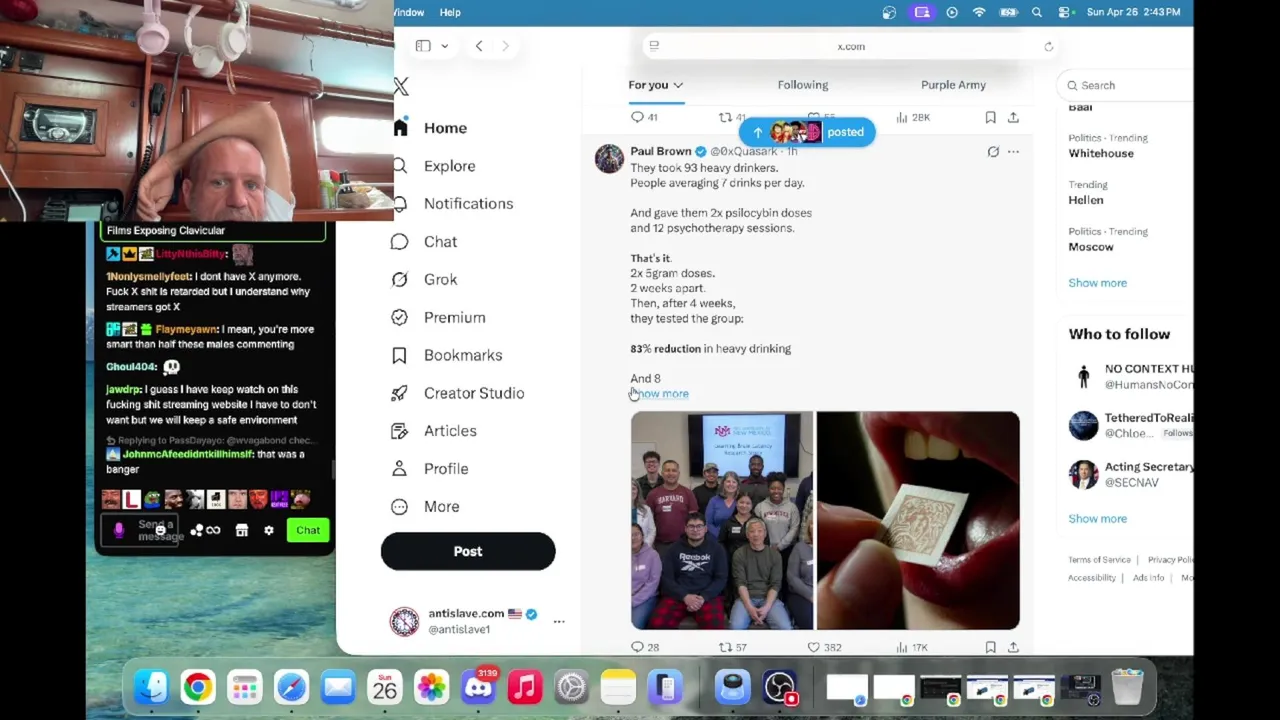The height and width of the screenshot is (720, 1280).
Task: Open Profile in X sidebar
Action: pyautogui.click(x=431, y=469)
